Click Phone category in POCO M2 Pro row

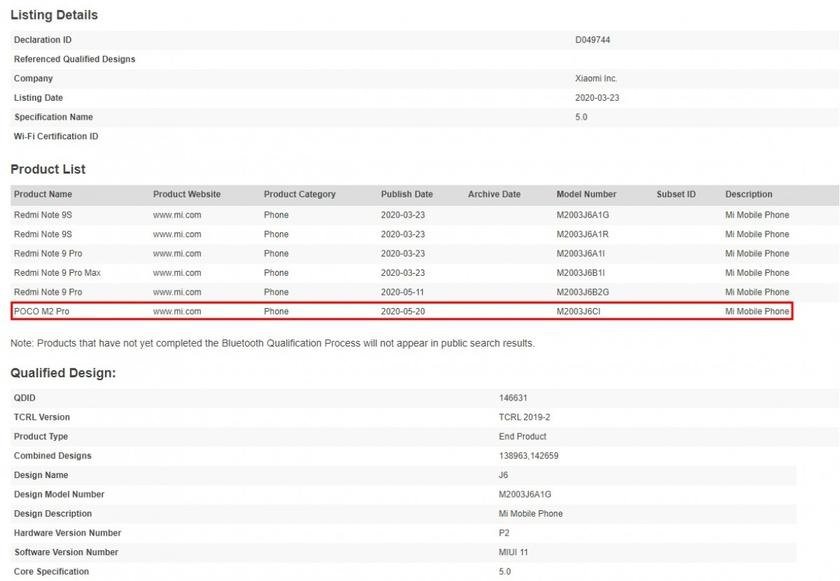(x=276, y=311)
